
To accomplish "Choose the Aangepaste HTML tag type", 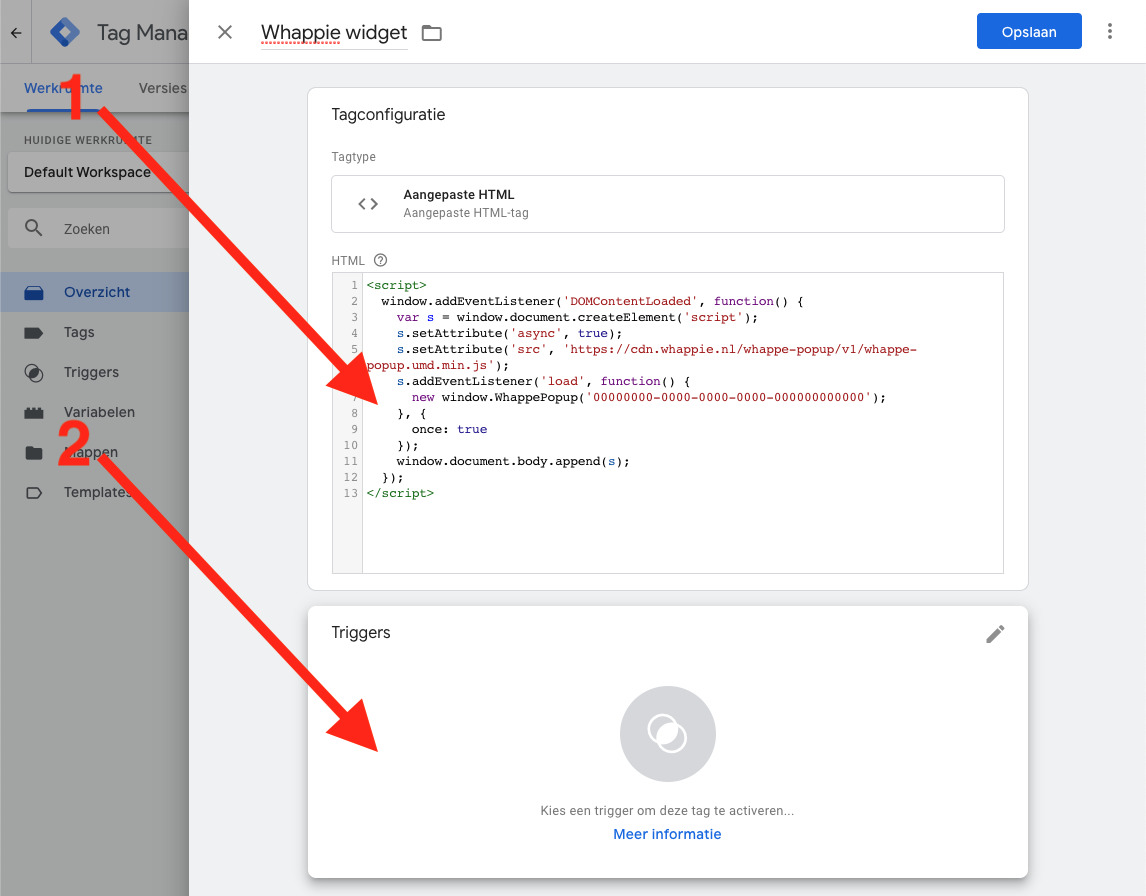I will [667, 204].
